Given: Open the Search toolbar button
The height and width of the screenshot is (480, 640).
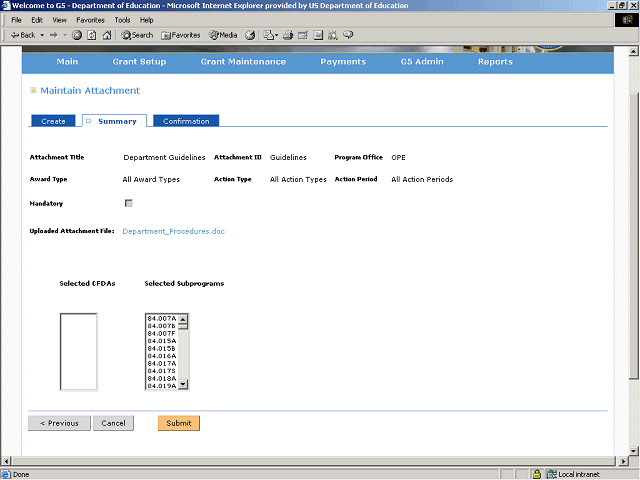Looking at the screenshot, I should (x=137, y=35).
